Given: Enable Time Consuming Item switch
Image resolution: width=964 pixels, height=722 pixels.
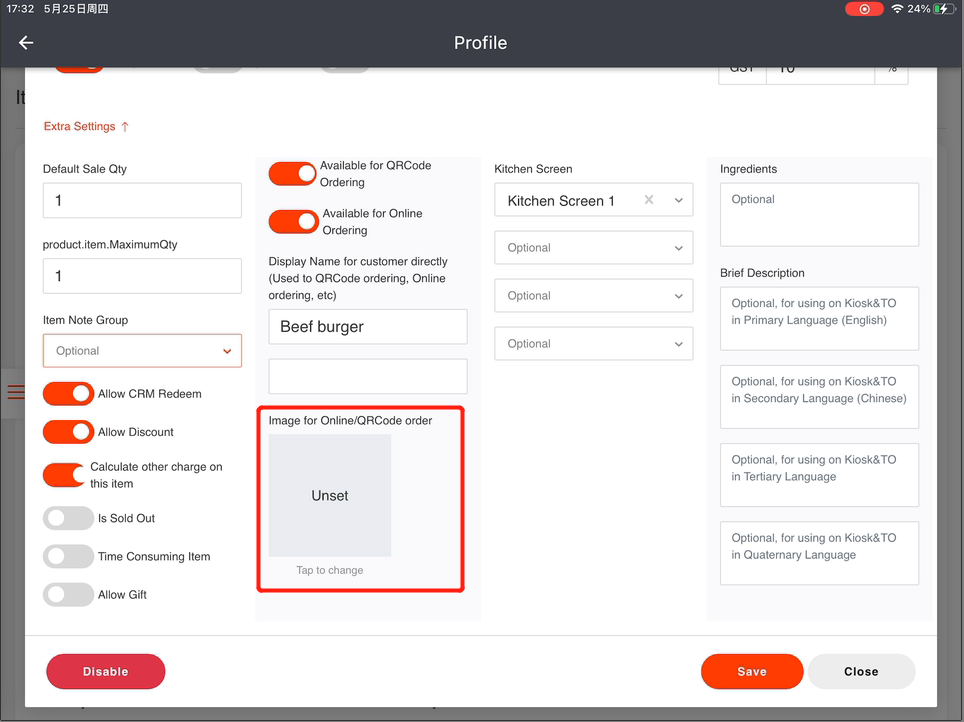Looking at the screenshot, I should click(68, 556).
